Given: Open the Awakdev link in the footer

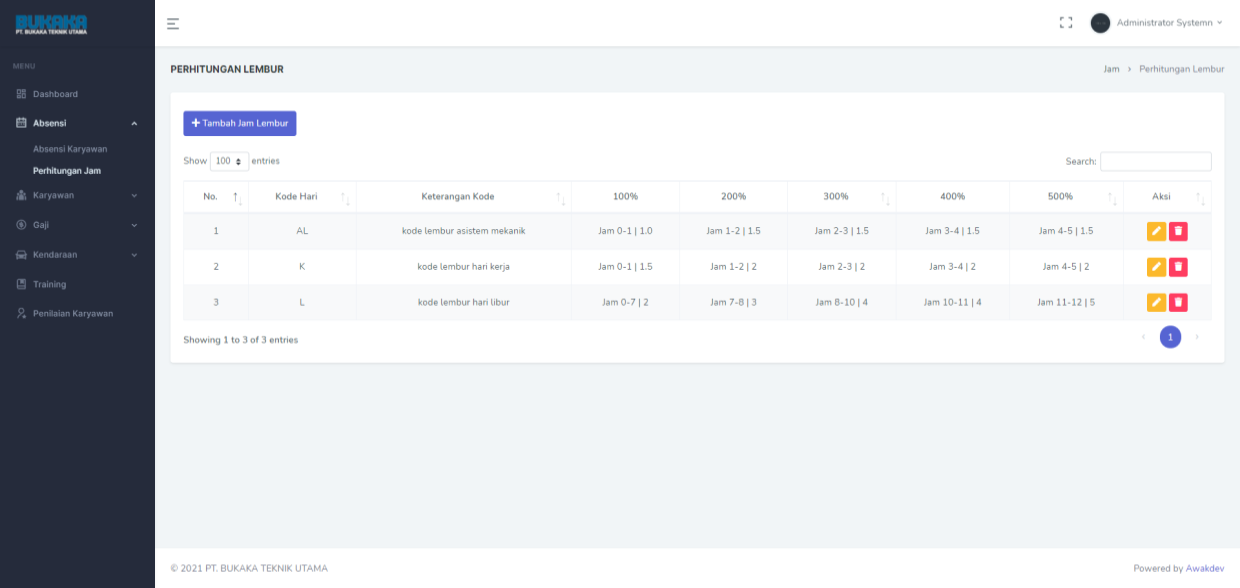Looking at the screenshot, I should coord(1204,568).
